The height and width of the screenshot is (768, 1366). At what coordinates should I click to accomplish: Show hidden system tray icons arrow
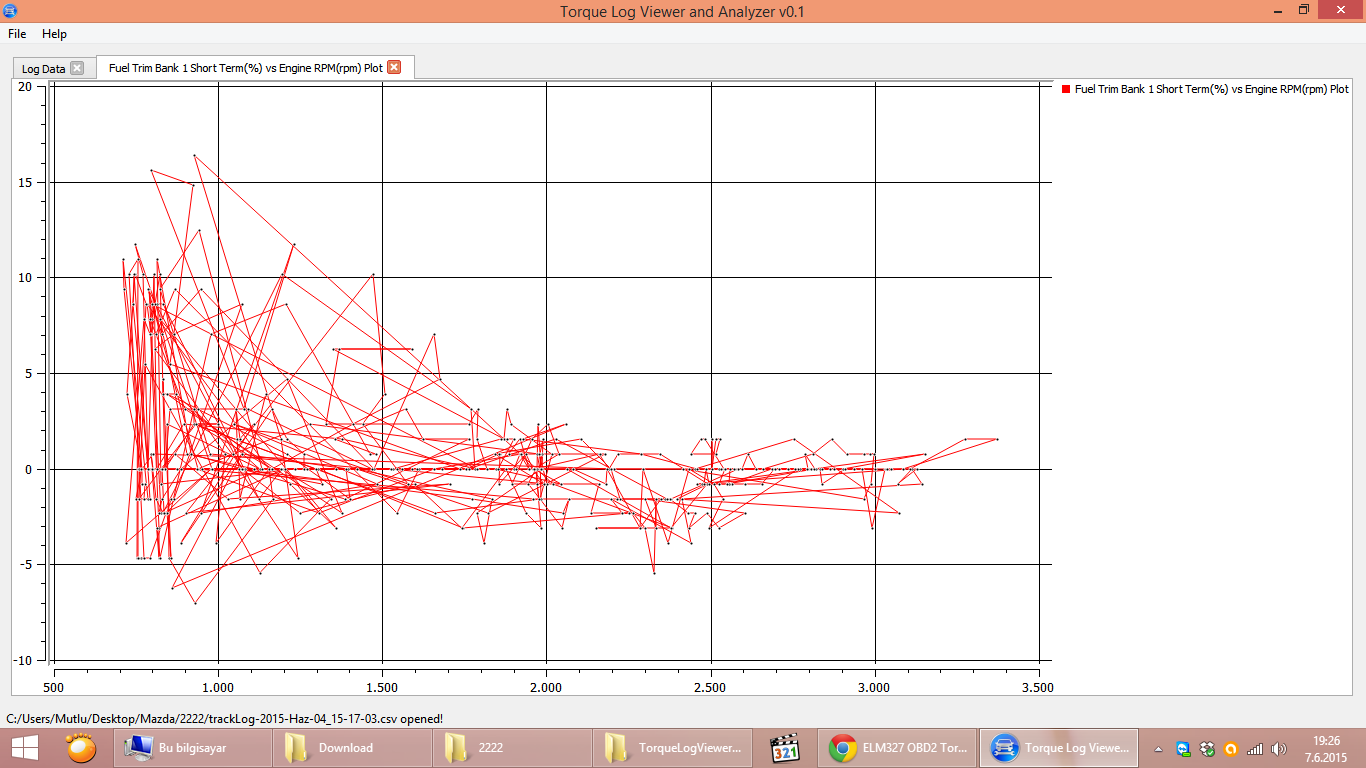(x=1161, y=748)
